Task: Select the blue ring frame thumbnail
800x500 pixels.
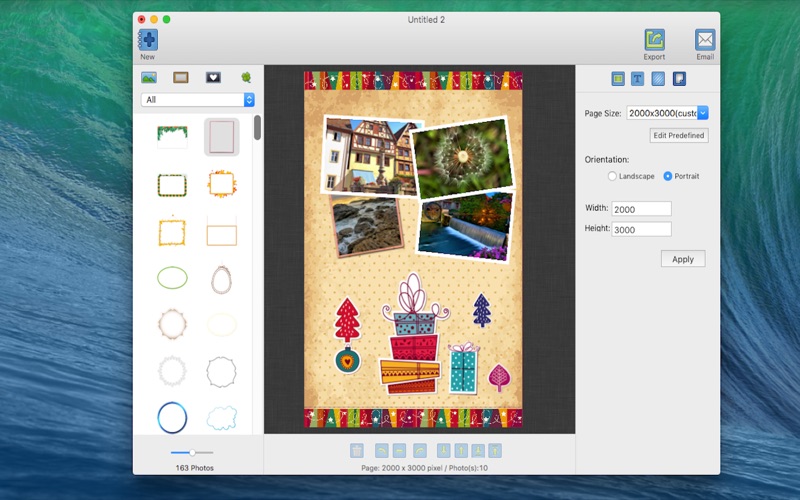Action: click(x=172, y=418)
